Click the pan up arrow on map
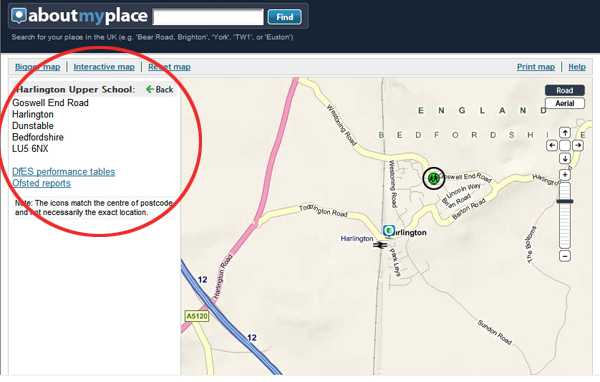This screenshot has width=600, height=382. coord(565,133)
